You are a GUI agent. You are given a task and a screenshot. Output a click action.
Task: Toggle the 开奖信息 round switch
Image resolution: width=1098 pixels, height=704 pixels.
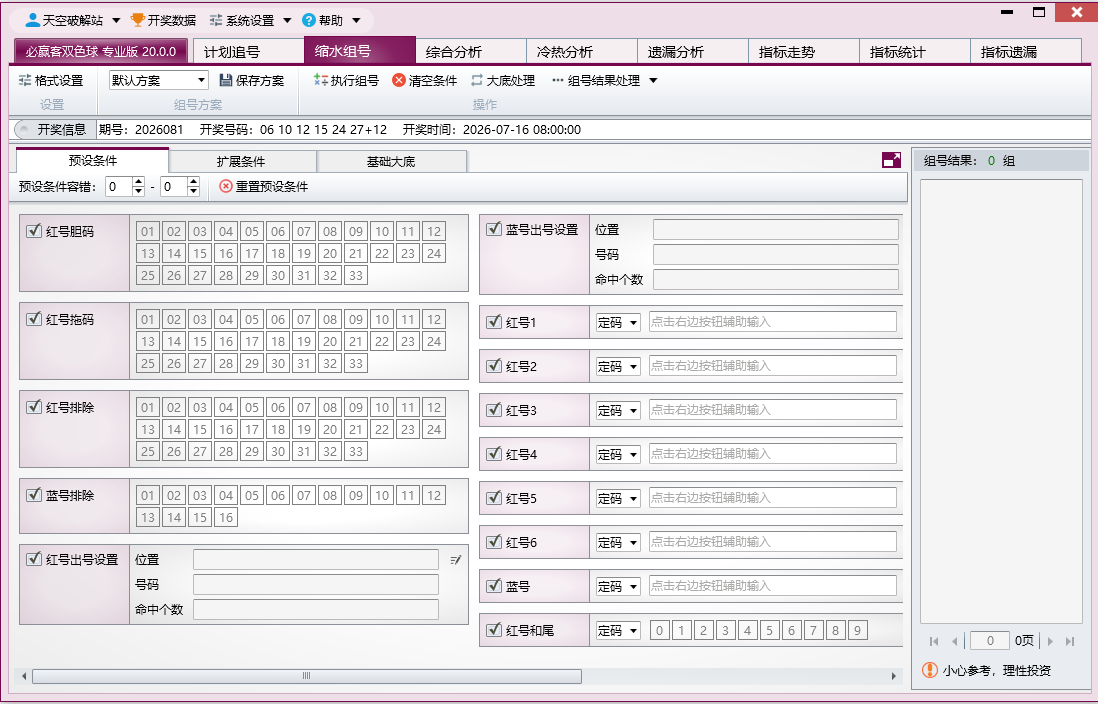pos(23,130)
